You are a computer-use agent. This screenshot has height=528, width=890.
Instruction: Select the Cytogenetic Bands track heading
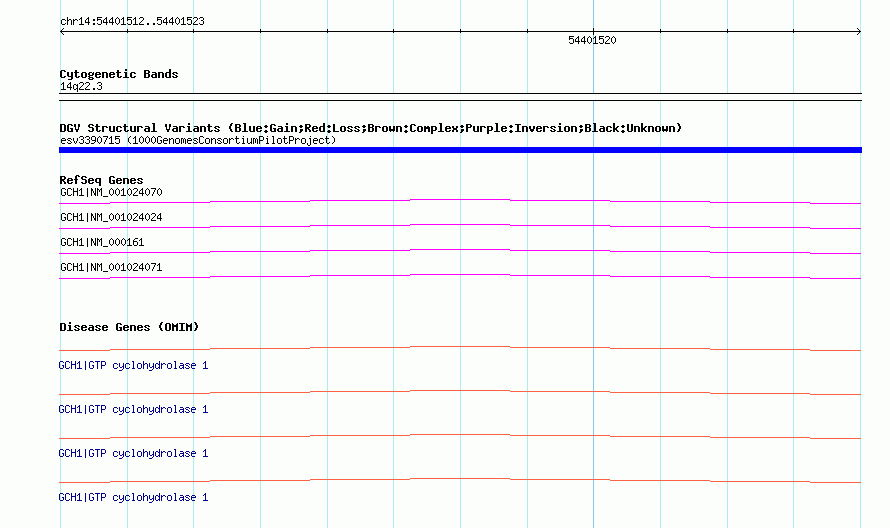tap(119, 74)
